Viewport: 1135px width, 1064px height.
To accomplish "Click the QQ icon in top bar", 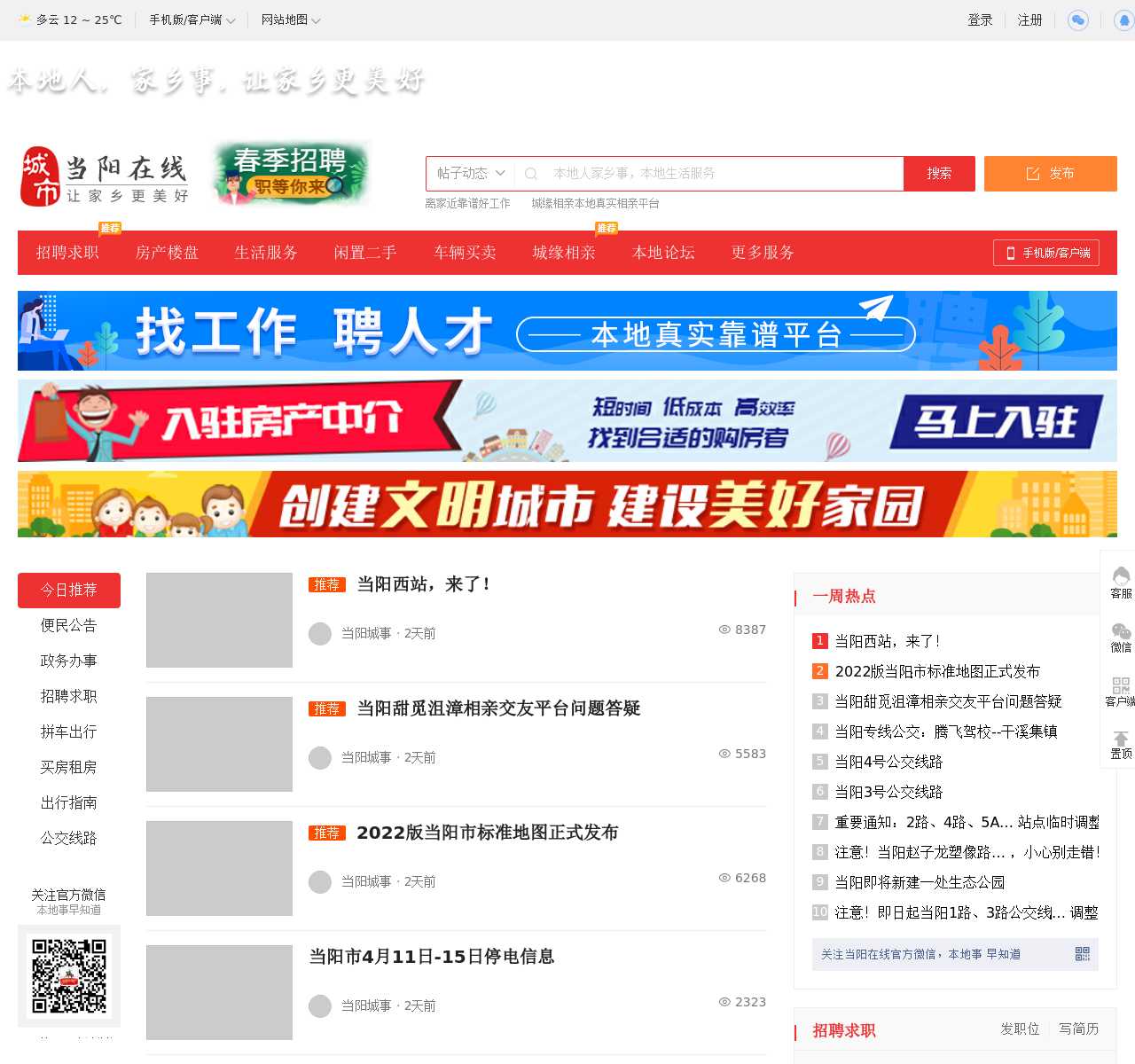I will click(x=1124, y=20).
